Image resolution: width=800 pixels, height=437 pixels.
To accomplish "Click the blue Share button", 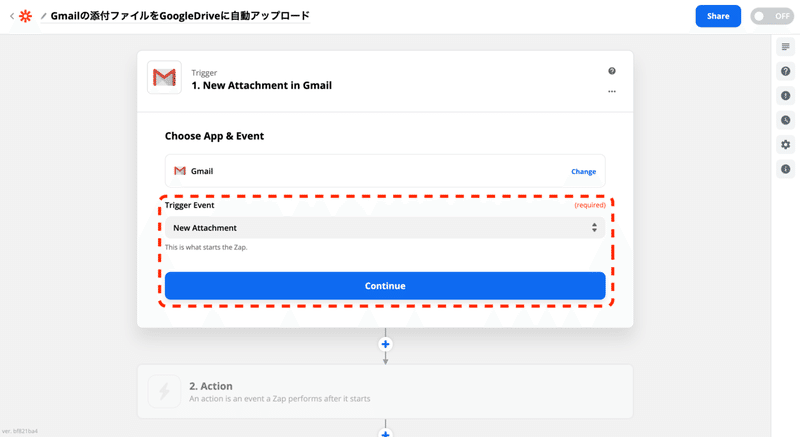I will (x=718, y=16).
